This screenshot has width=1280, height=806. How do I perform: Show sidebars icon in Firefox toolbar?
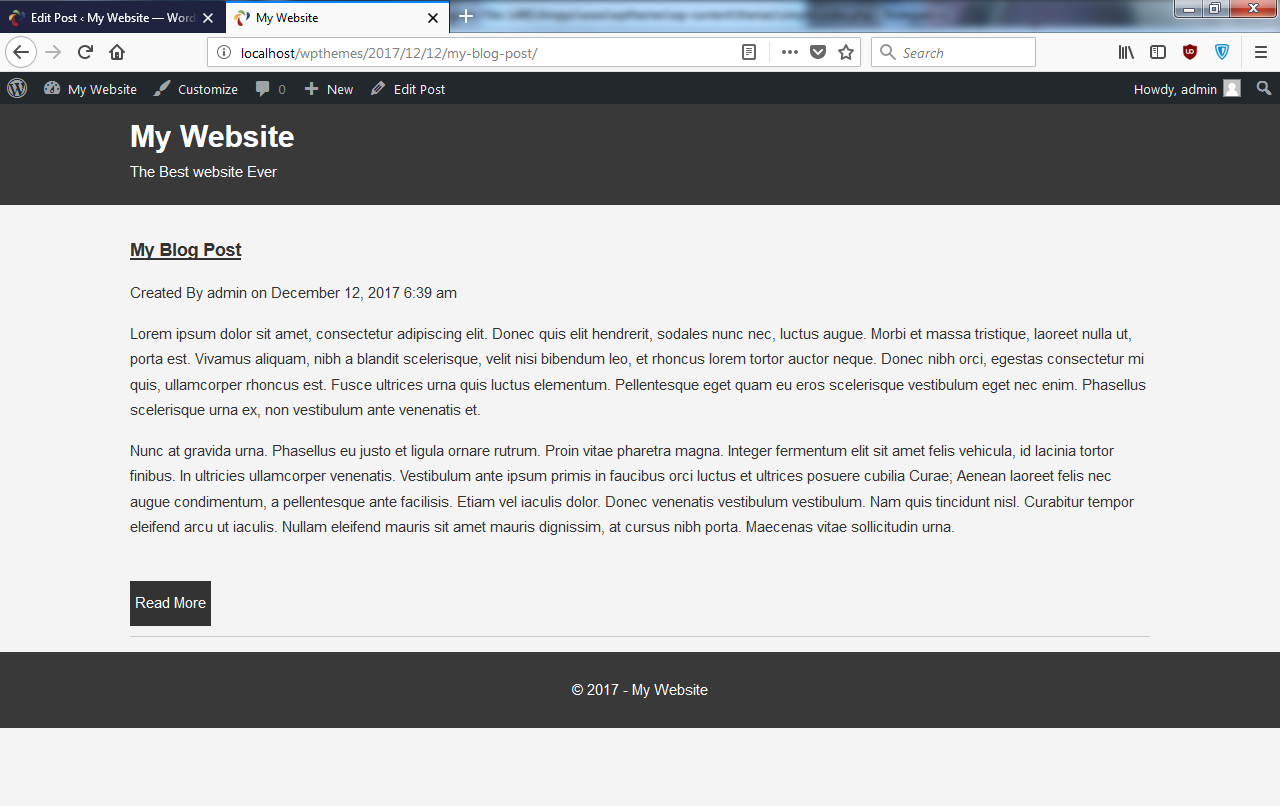pyautogui.click(x=1158, y=52)
